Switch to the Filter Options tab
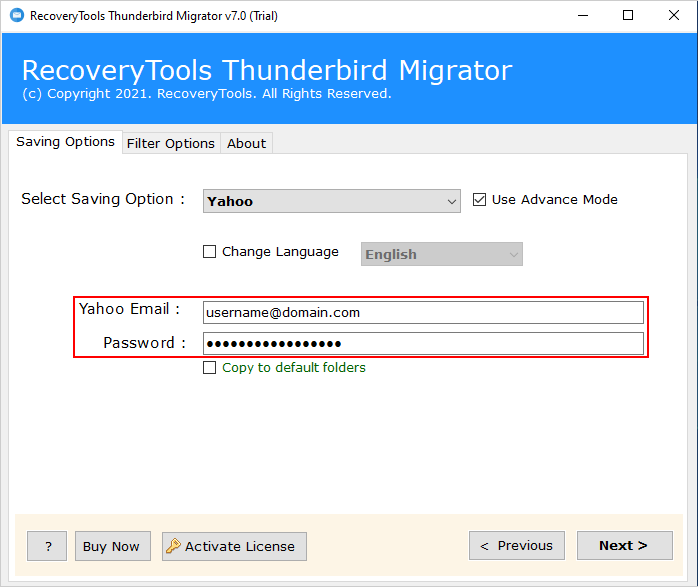Image resolution: width=698 pixels, height=587 pixels. pyautogui.click(x=171, y=143)
